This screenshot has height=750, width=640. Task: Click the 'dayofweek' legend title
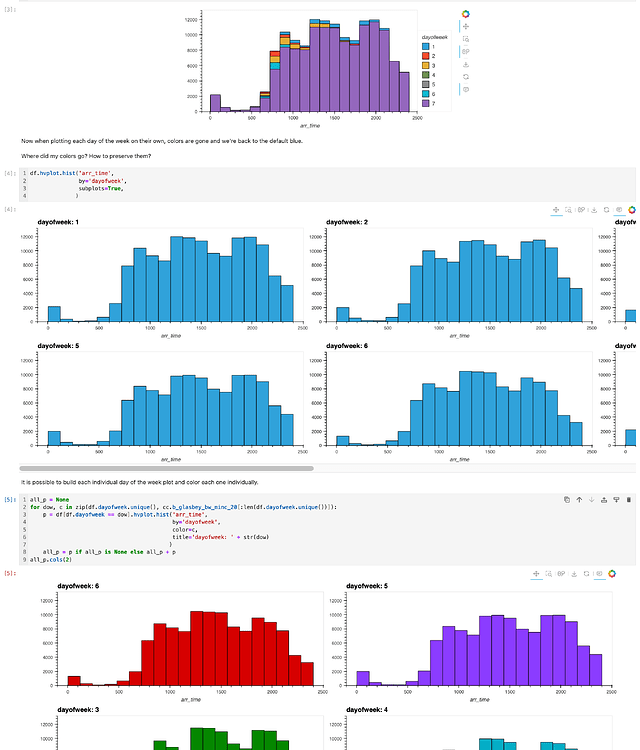point(434,37)
